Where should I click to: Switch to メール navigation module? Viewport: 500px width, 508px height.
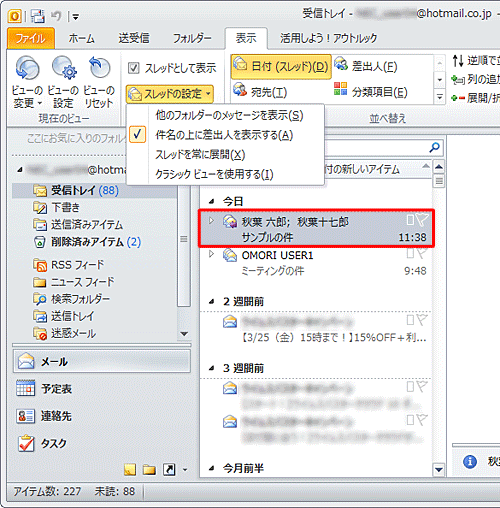(x=102, y=361)
